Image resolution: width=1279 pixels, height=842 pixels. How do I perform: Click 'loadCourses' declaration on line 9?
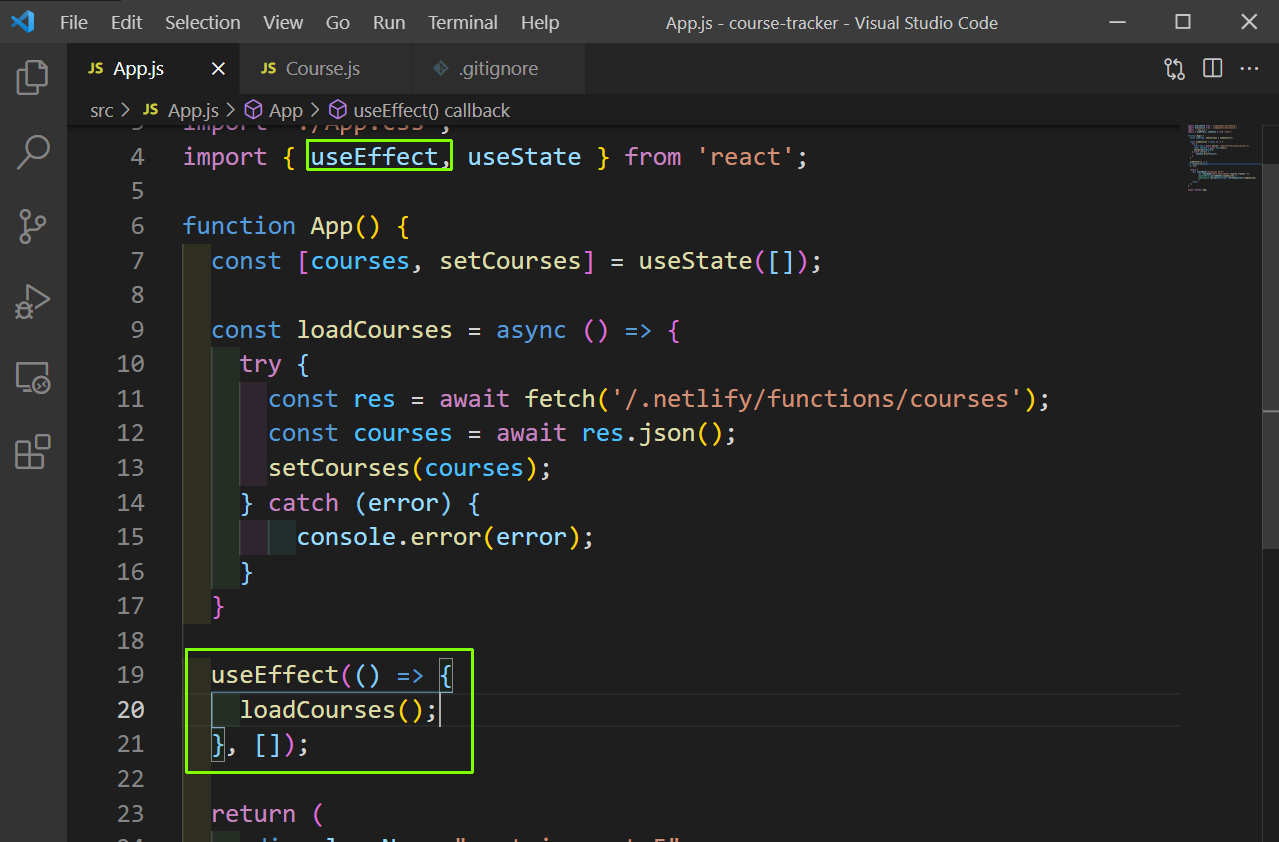(x=375, y=330)
